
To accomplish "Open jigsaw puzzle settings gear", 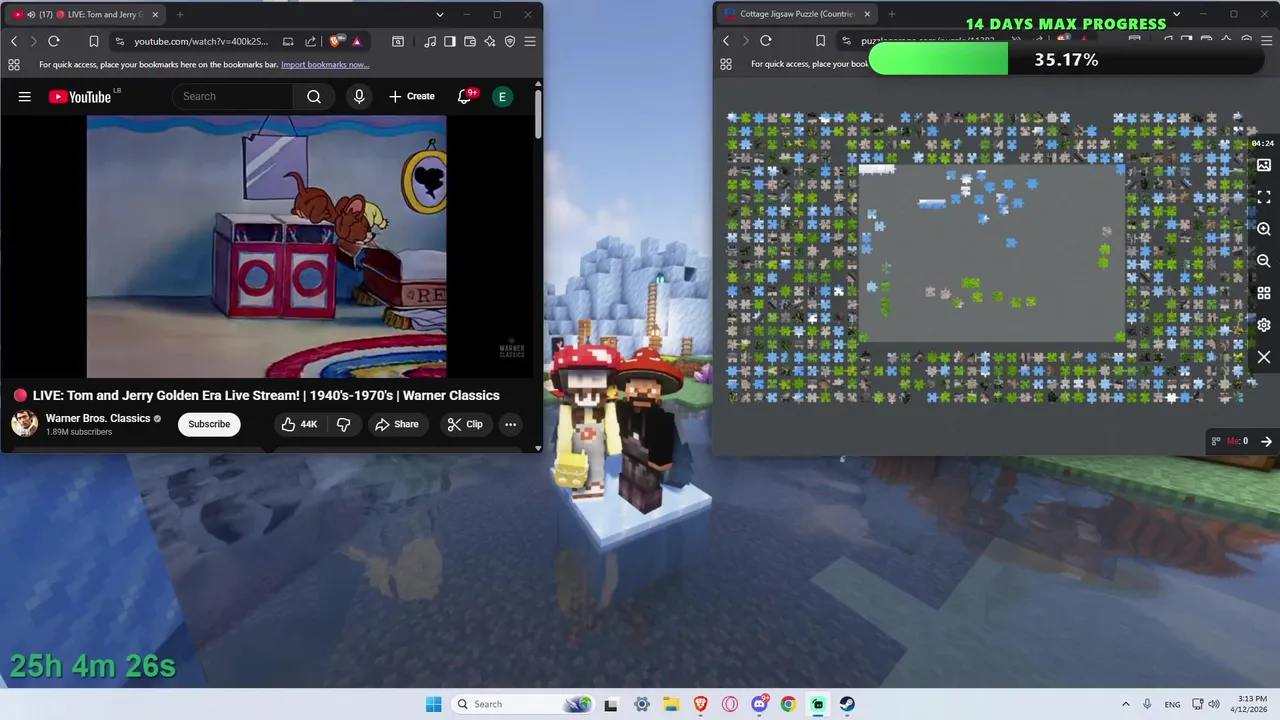I will 1264,325.
